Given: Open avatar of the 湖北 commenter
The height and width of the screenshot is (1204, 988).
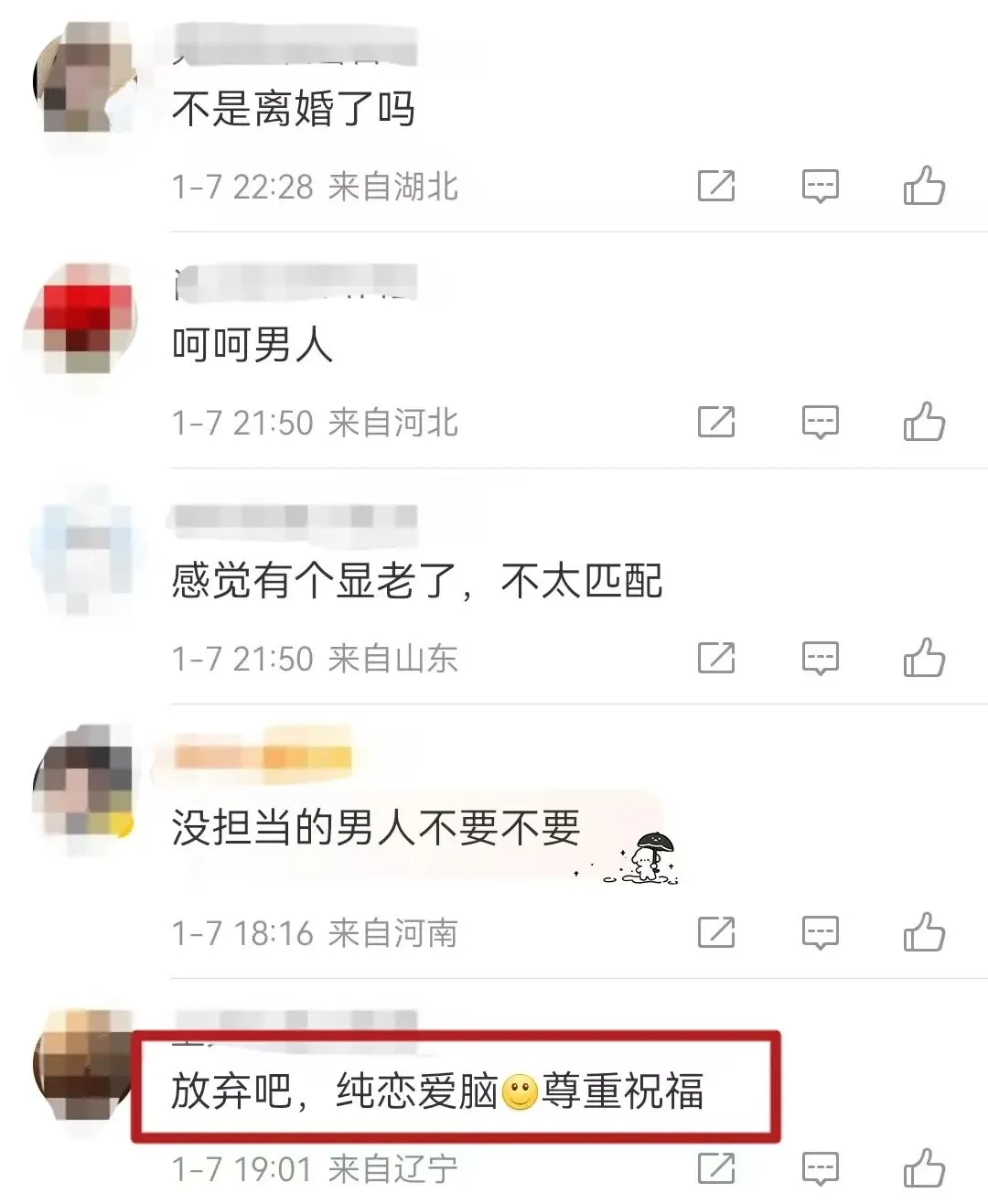Looking at the screenshot, I should tap(82, 81).
